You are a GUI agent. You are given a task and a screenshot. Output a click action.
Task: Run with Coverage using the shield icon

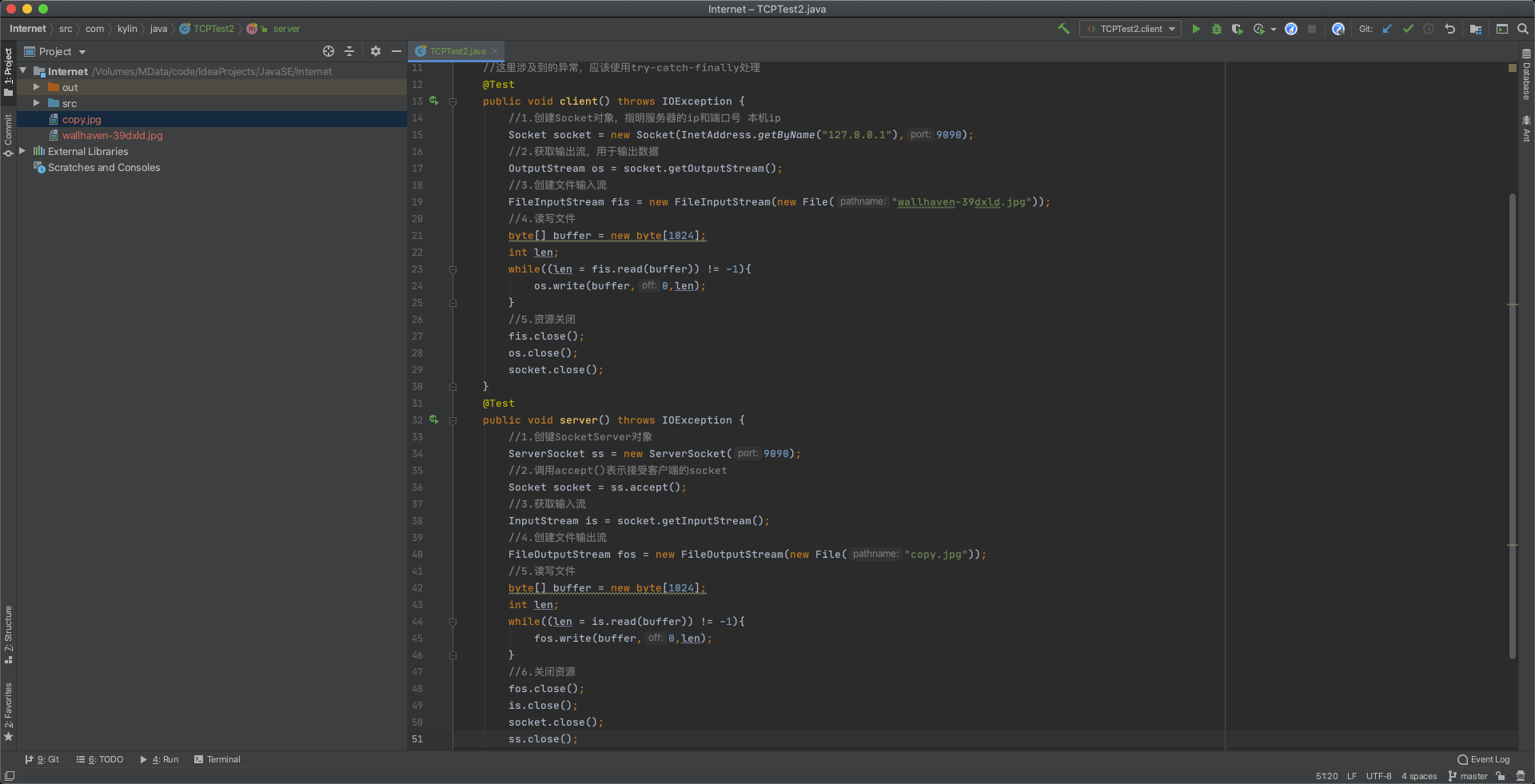coord(1237,29)
